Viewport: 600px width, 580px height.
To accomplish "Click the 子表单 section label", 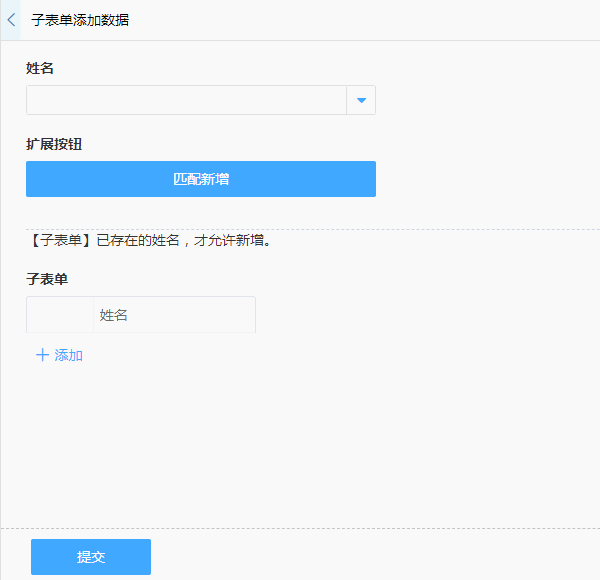I will tap(47, 279).
